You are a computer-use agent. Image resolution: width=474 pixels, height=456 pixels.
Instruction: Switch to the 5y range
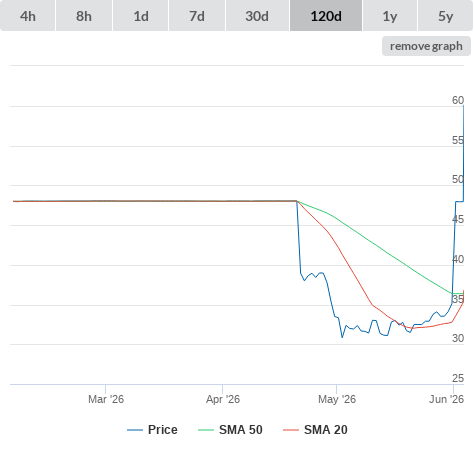pyautogui.click(x=445, y=16)
